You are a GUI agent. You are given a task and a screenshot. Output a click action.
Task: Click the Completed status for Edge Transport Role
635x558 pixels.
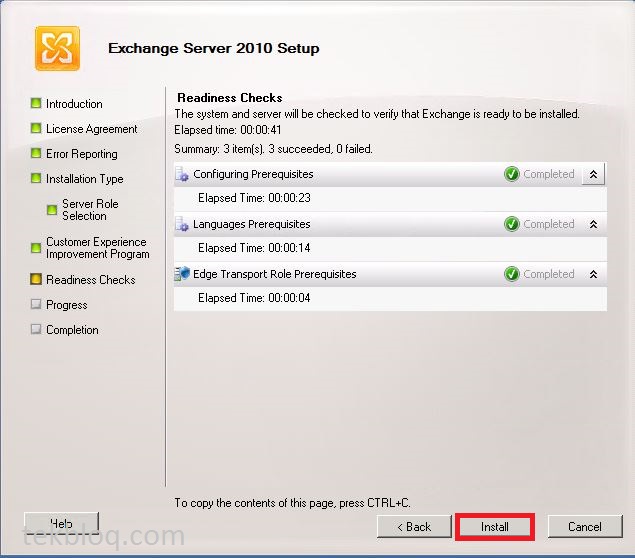click(549, 274)
